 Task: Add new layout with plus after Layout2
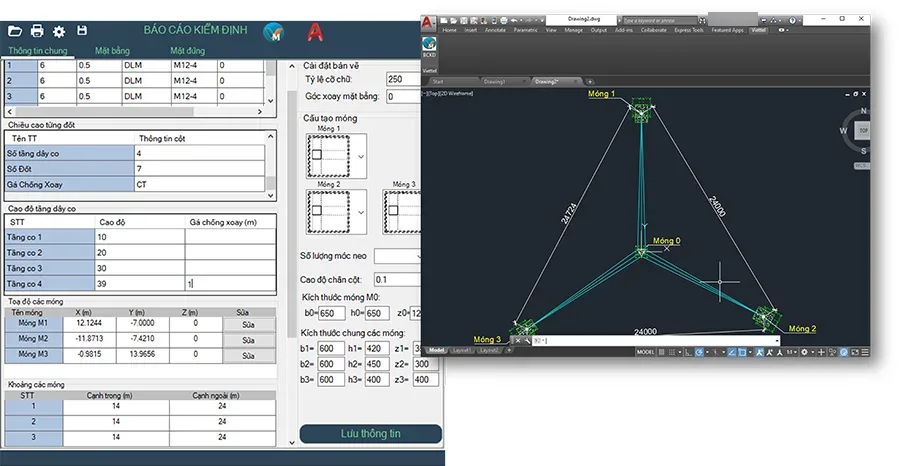pyautogui.click(x=509, y=350)
